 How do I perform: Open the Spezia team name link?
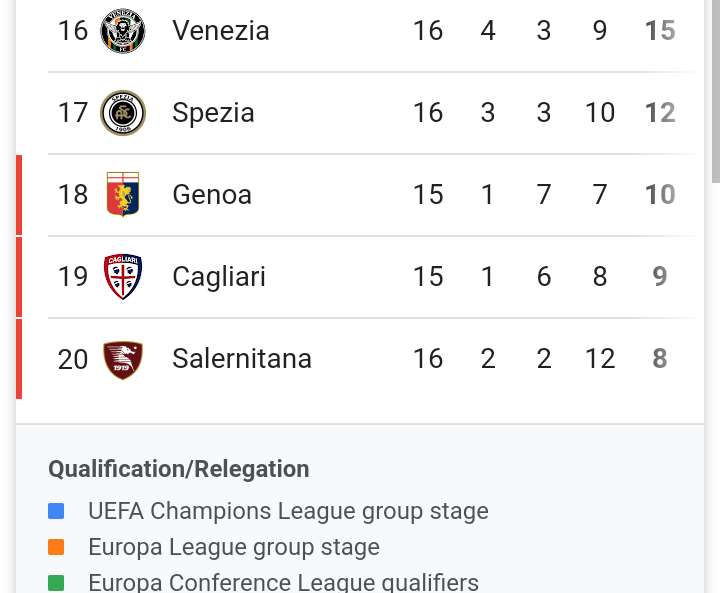213,113
